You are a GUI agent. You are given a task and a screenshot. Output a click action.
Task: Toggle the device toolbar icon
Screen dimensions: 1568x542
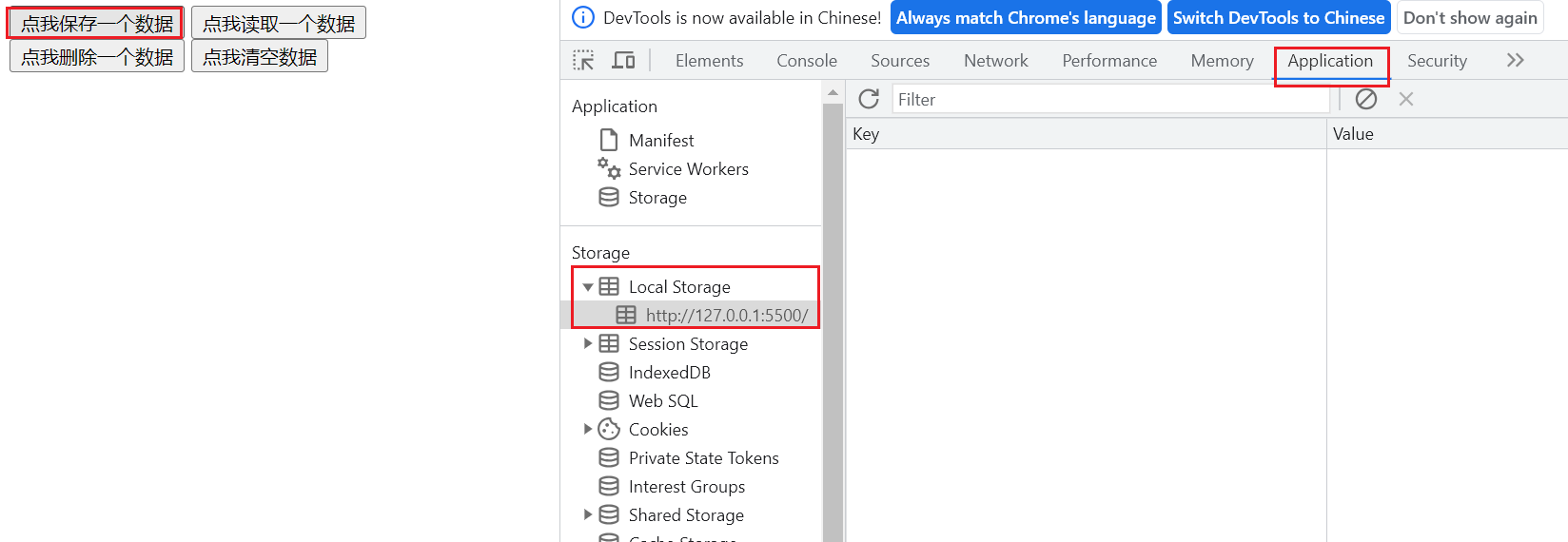click(623, 61)
